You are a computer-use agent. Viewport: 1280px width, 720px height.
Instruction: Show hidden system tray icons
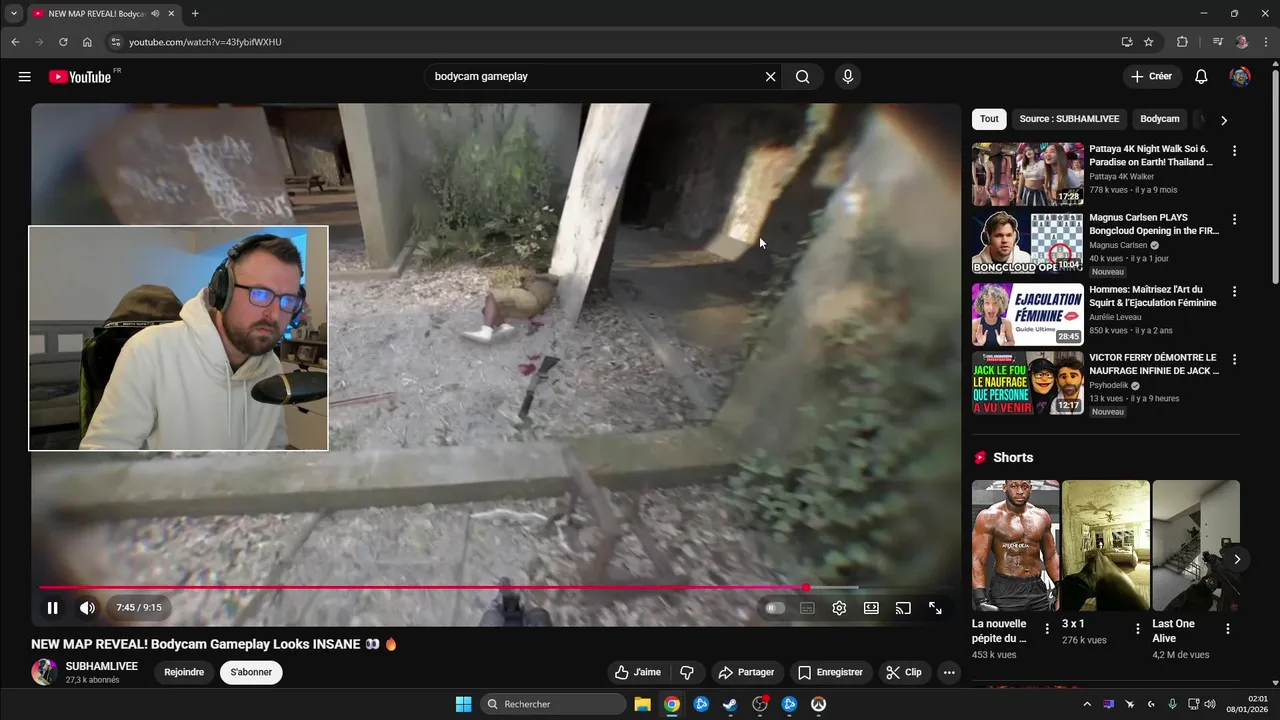[1087, 704]
